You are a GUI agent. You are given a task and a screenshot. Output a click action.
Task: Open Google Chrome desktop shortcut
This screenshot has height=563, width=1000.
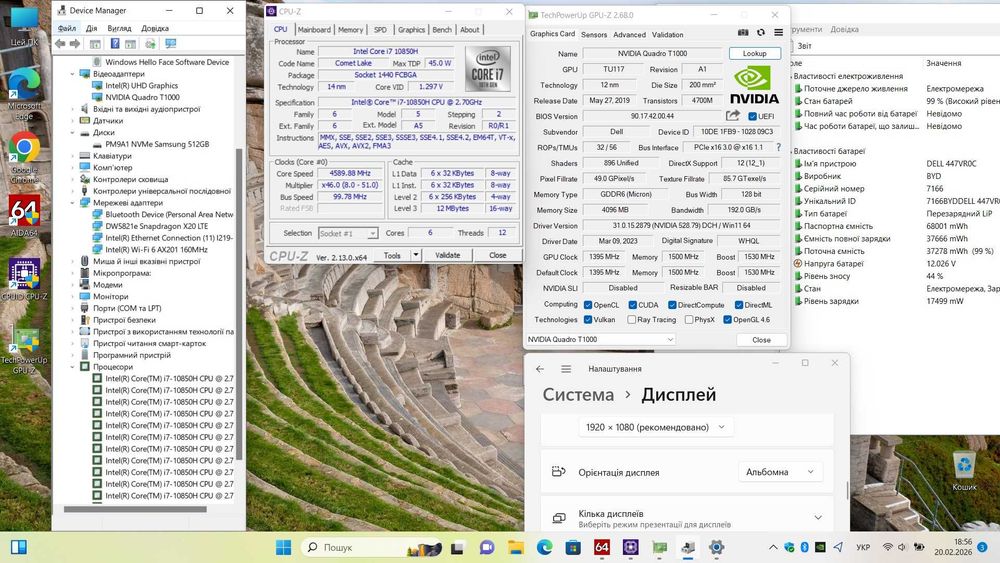coord(24,157)
